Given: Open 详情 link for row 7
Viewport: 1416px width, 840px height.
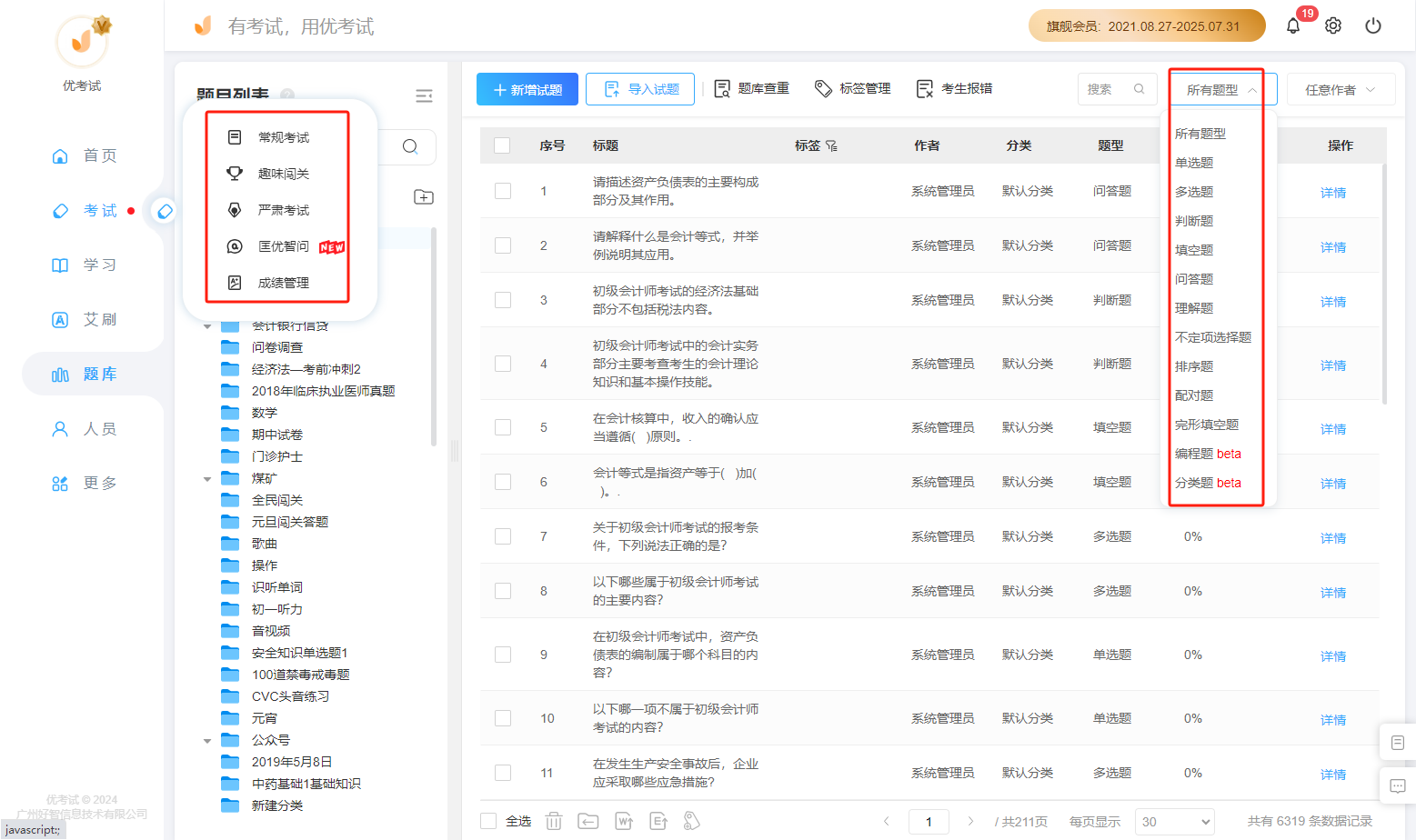Looking at the screenshot, I should click(1333, 538).
